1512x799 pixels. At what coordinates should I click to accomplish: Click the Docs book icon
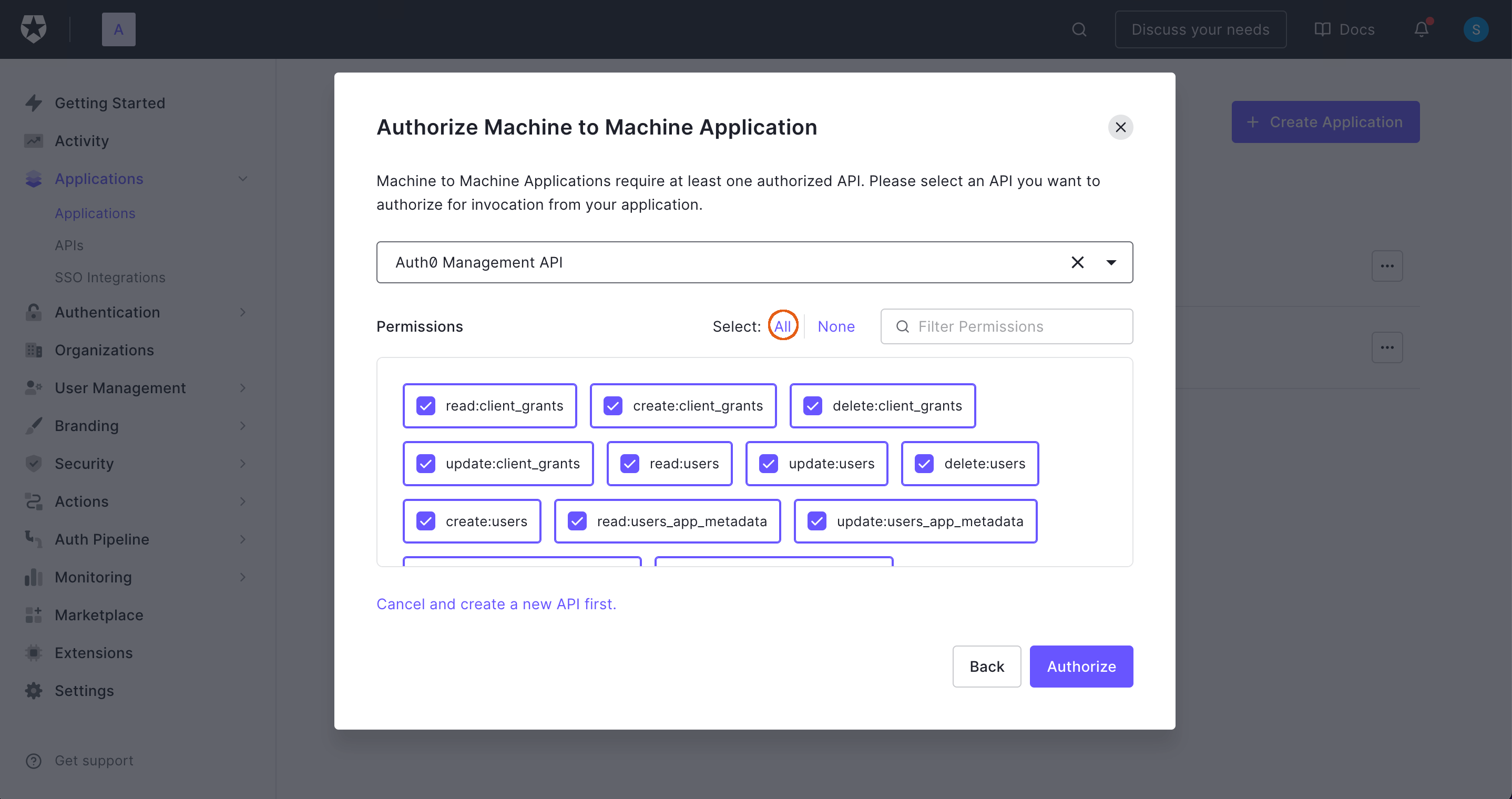tap(1322, 29)
